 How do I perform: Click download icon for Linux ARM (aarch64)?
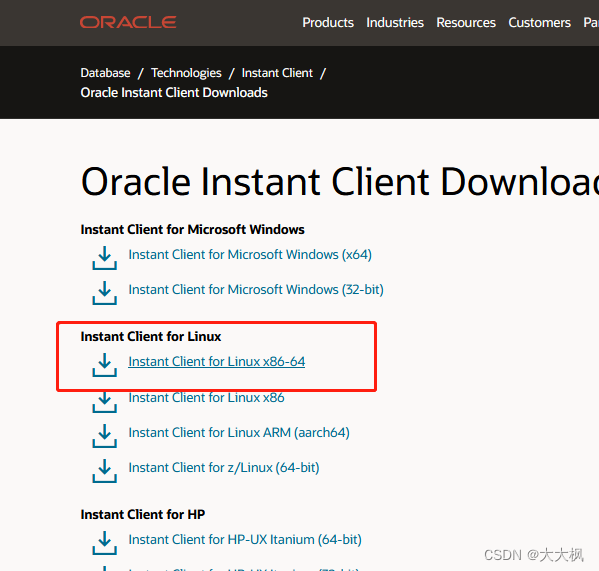click(104, 436)
